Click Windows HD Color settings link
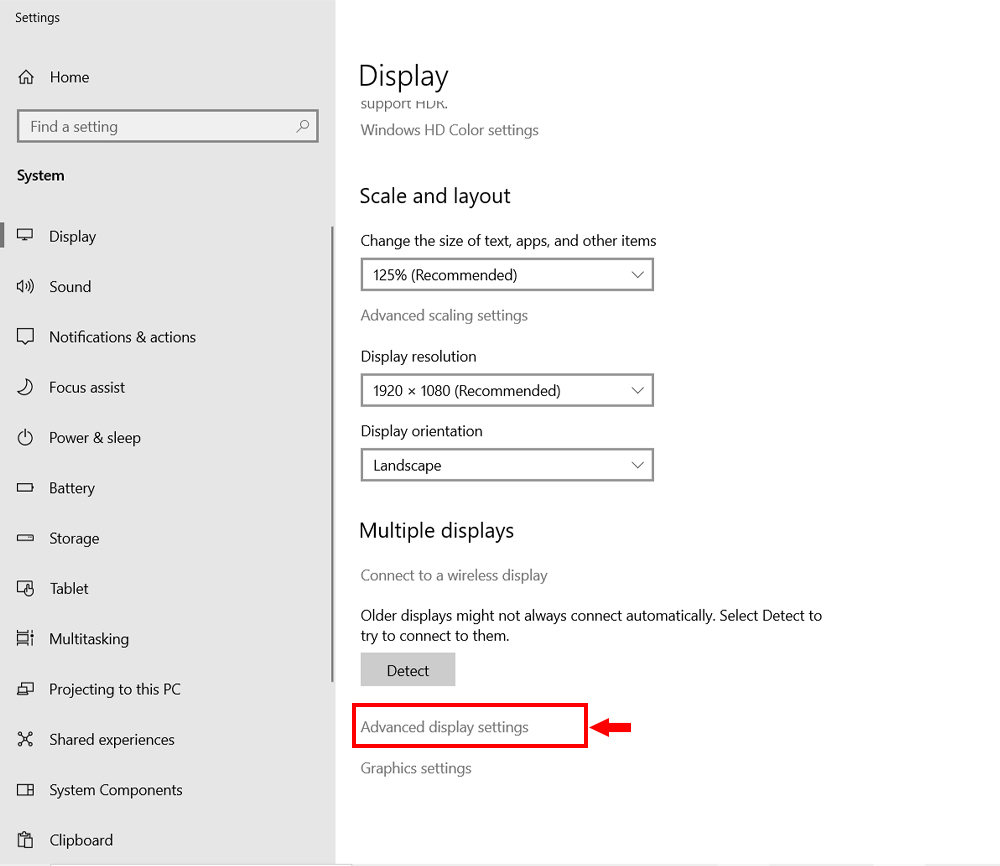The height and width of the screenshot is (866, 1000). pos(449,130)
